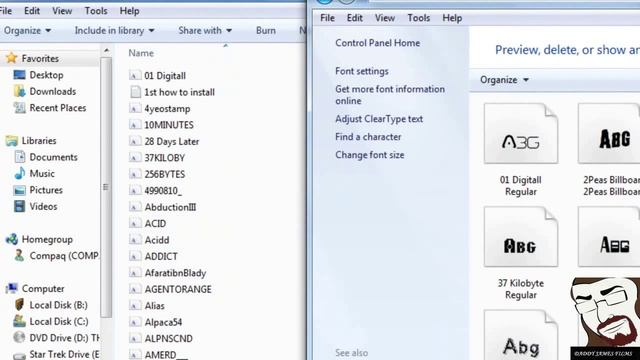Click the 4yeostamp font file icon

click(135, 109)
